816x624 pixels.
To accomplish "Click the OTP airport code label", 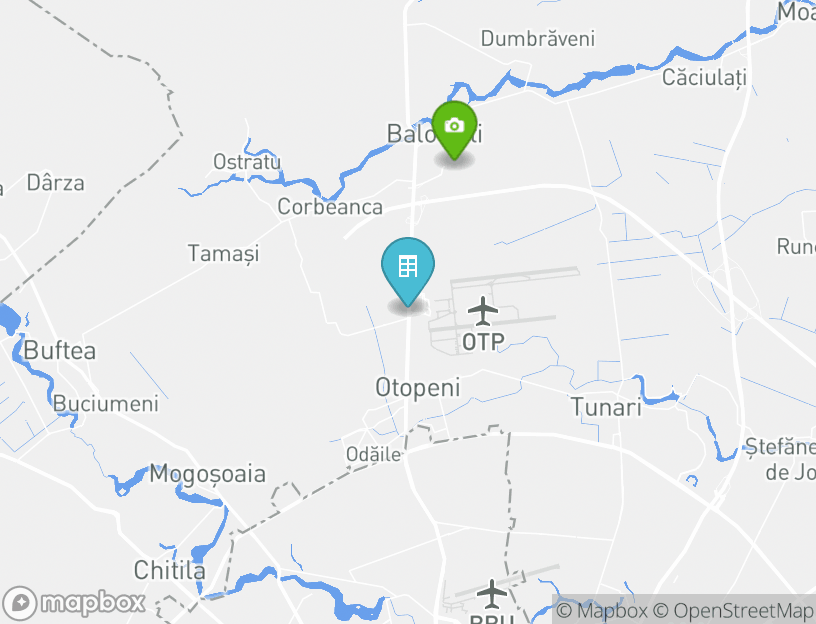I will click(483, 342).
